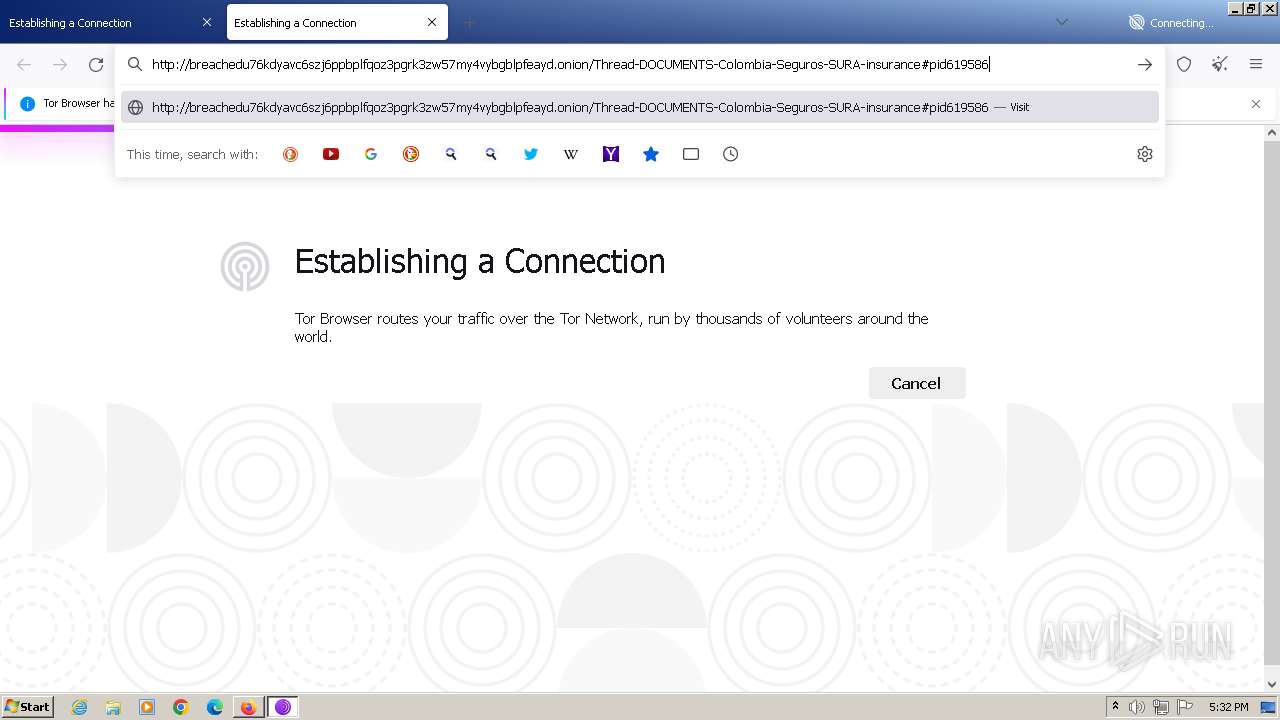Image resolution: width=1280 pixels, height=720 pixels.
Task: Search with YouTube engine icon
Action: click(x=331, y=154)
